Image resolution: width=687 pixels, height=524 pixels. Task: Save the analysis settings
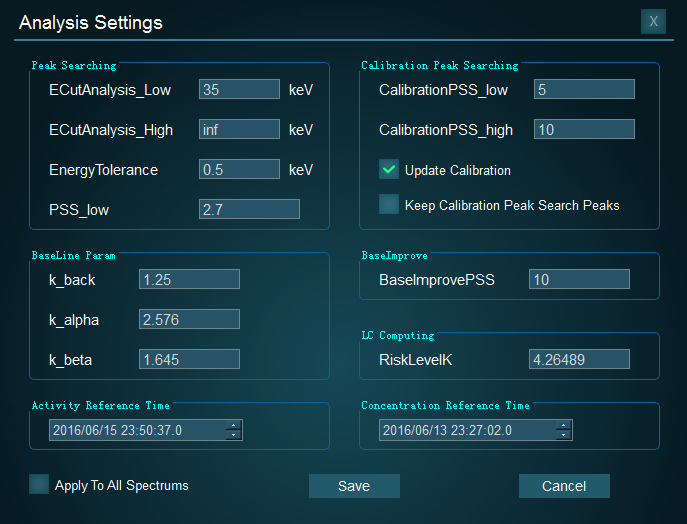point(354,486)
